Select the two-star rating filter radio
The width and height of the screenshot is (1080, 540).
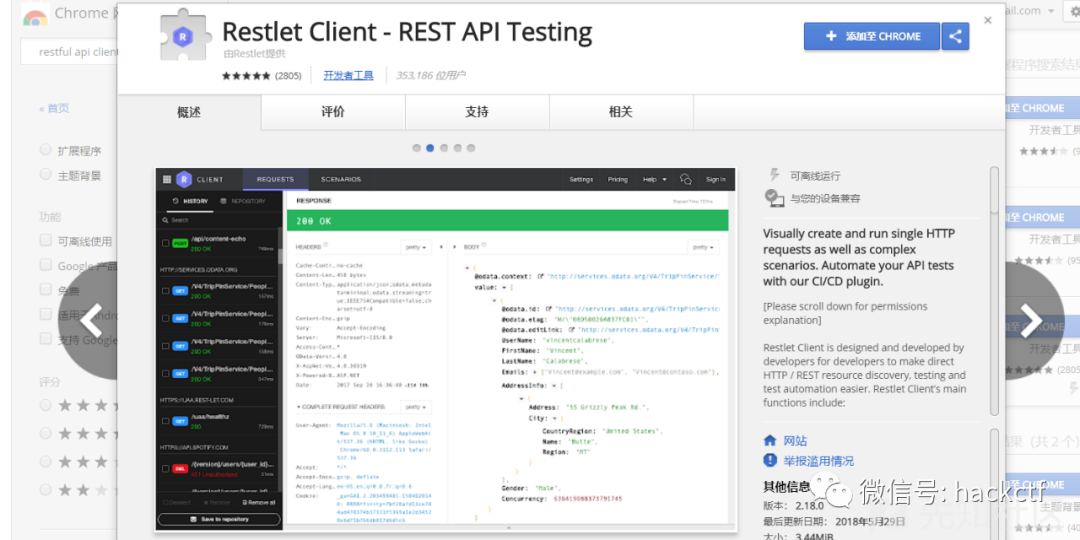(45, 490)
